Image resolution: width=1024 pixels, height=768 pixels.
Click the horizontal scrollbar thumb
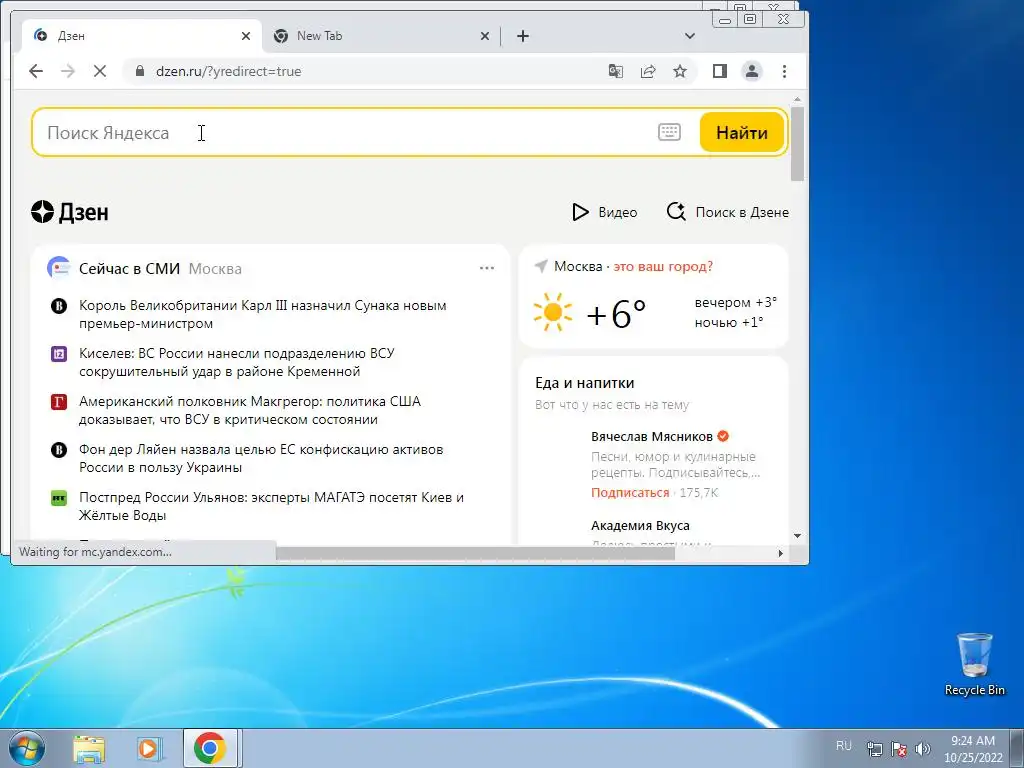(475, 553)
